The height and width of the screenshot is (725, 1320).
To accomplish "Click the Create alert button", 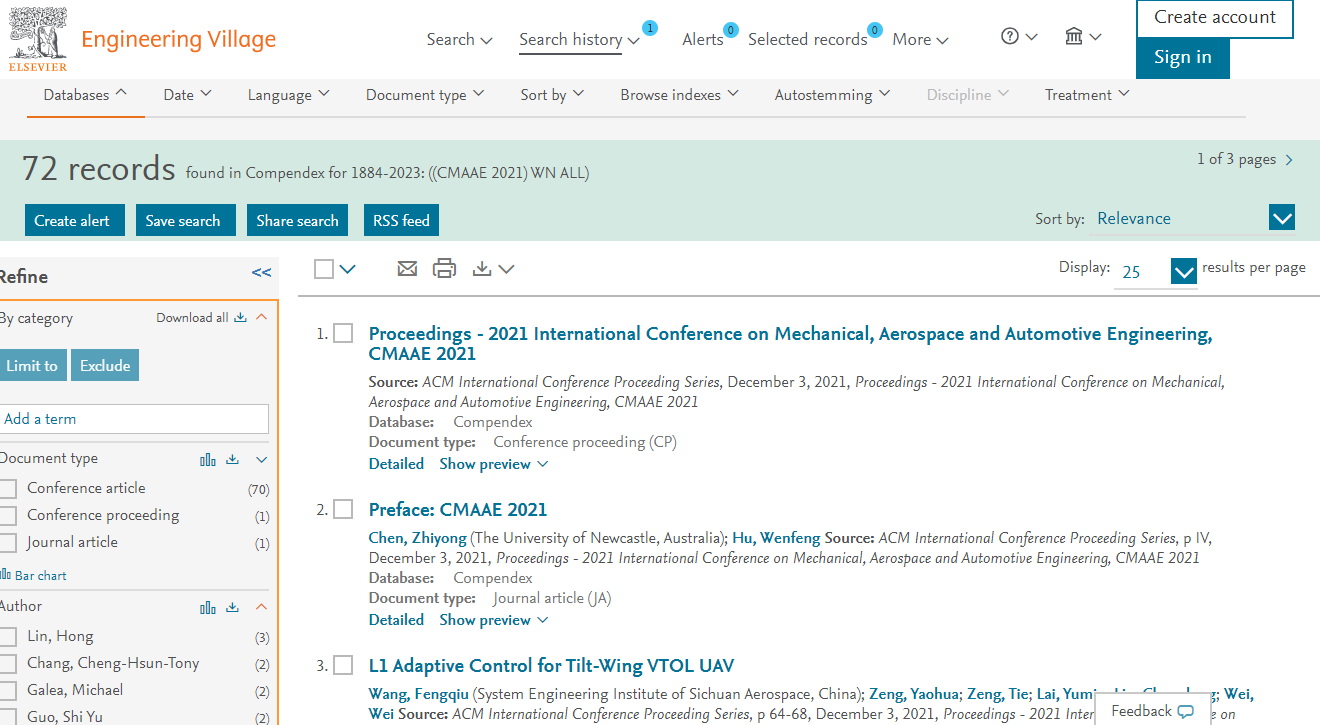I will (x=73, y=221).
